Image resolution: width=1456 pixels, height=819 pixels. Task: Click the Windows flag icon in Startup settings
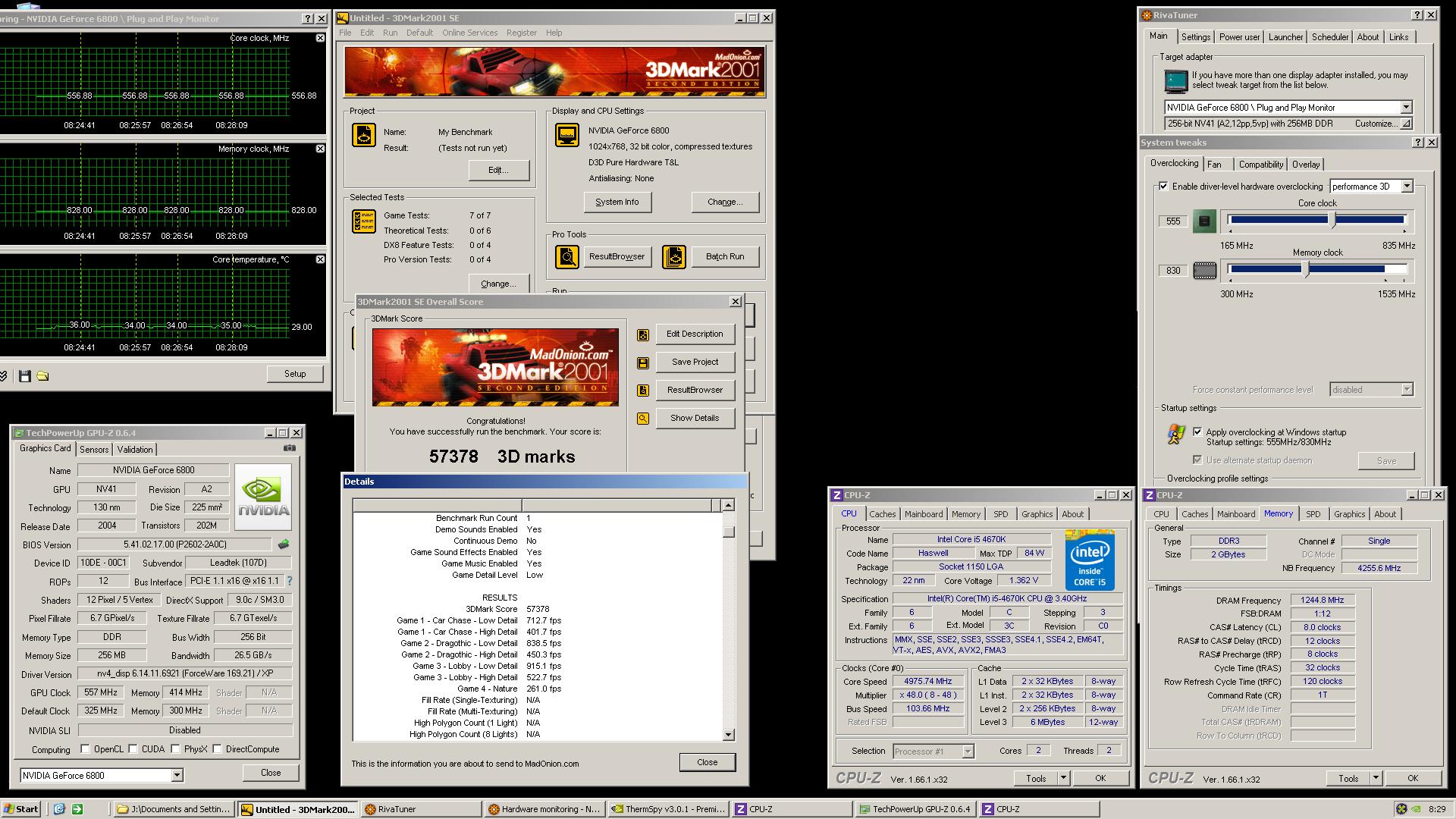(x=1176, y=435)
